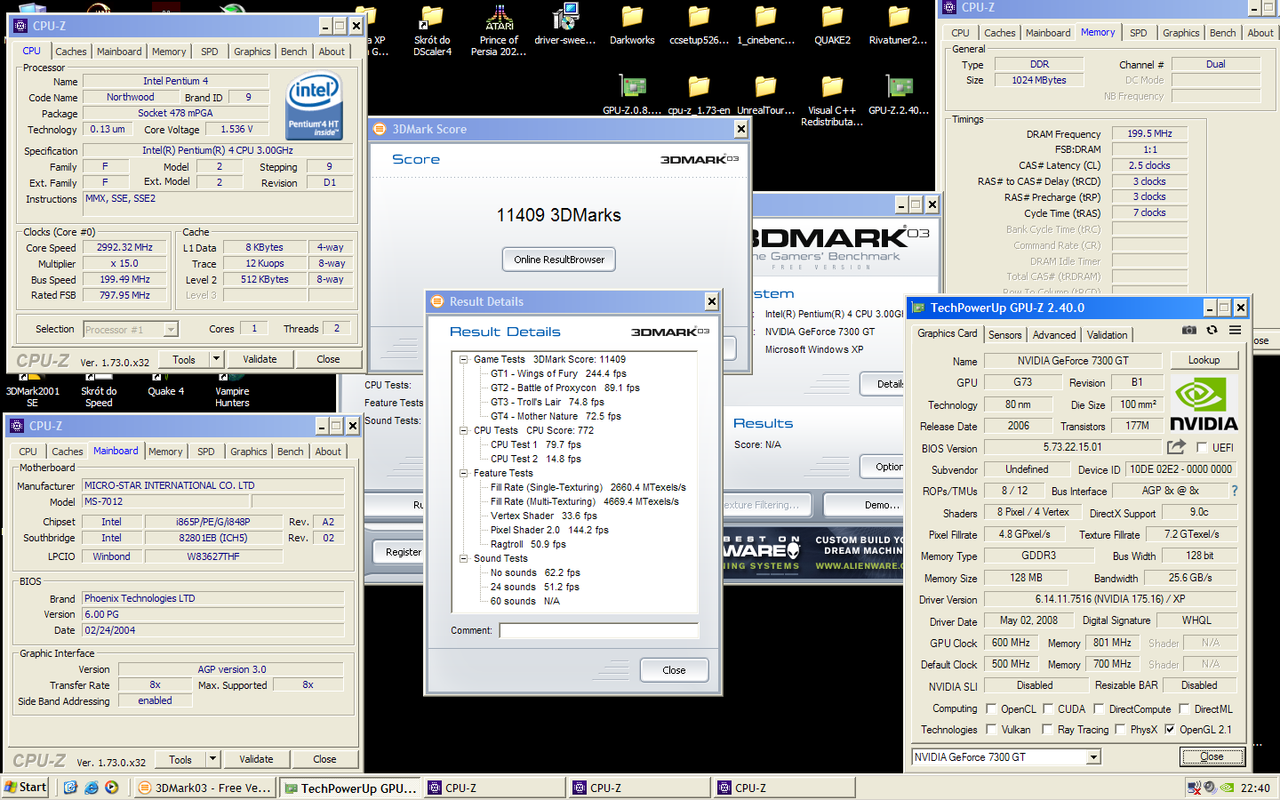
Task: Close the Result Details dialog with Close button
Action: (x=674, y=670)
